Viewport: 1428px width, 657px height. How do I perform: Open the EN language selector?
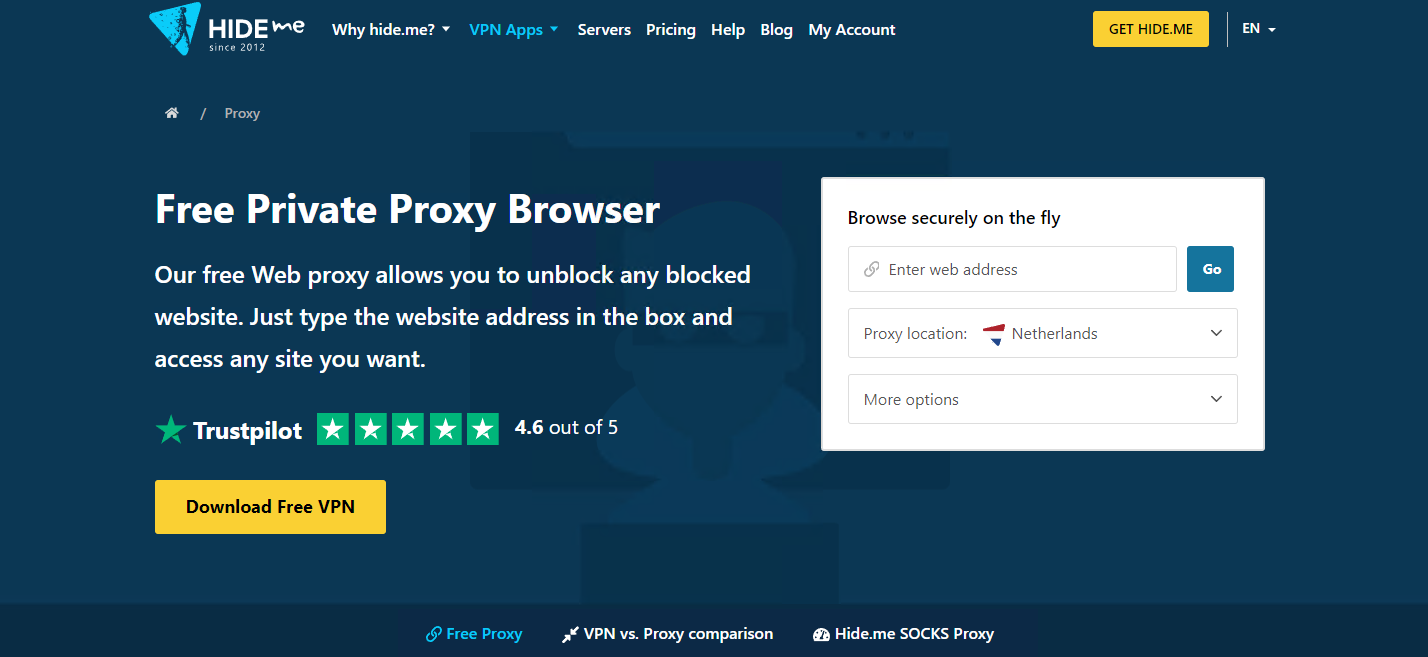(x=1259, y=29)
